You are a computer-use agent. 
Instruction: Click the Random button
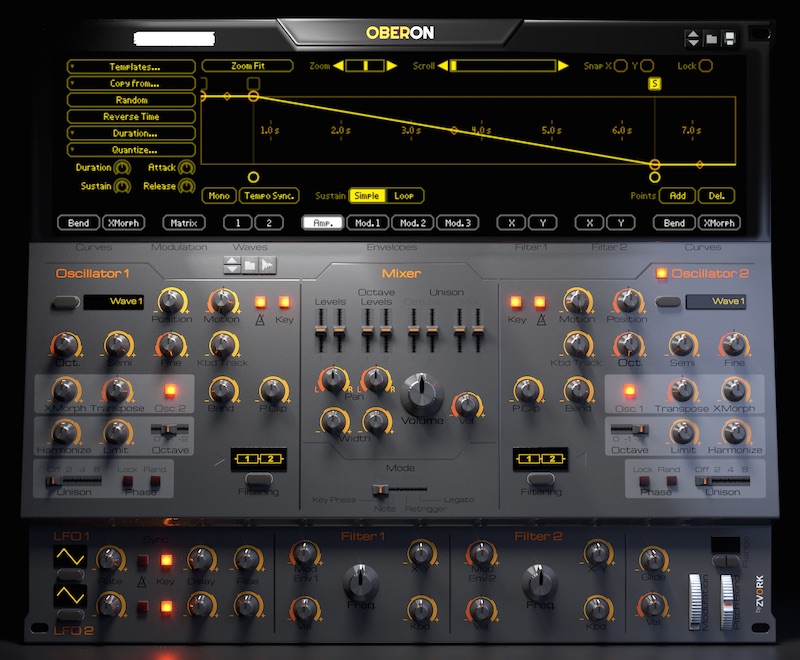(131, 100)
